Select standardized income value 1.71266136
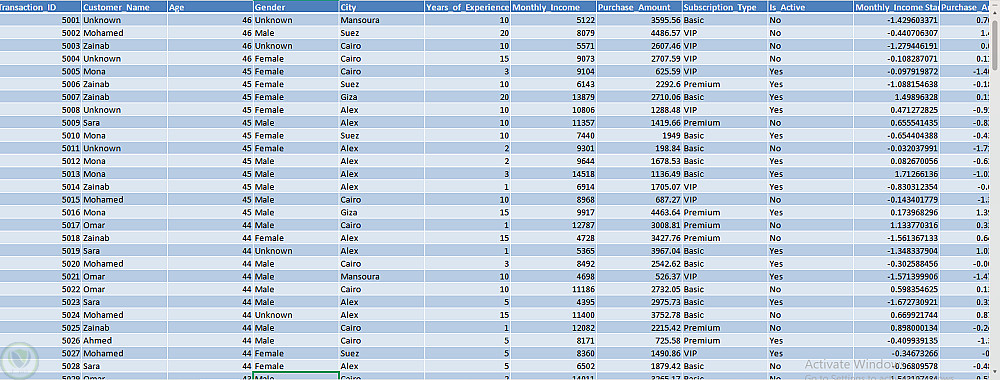This screenshot has width=1000, height=380. [897, 173]
